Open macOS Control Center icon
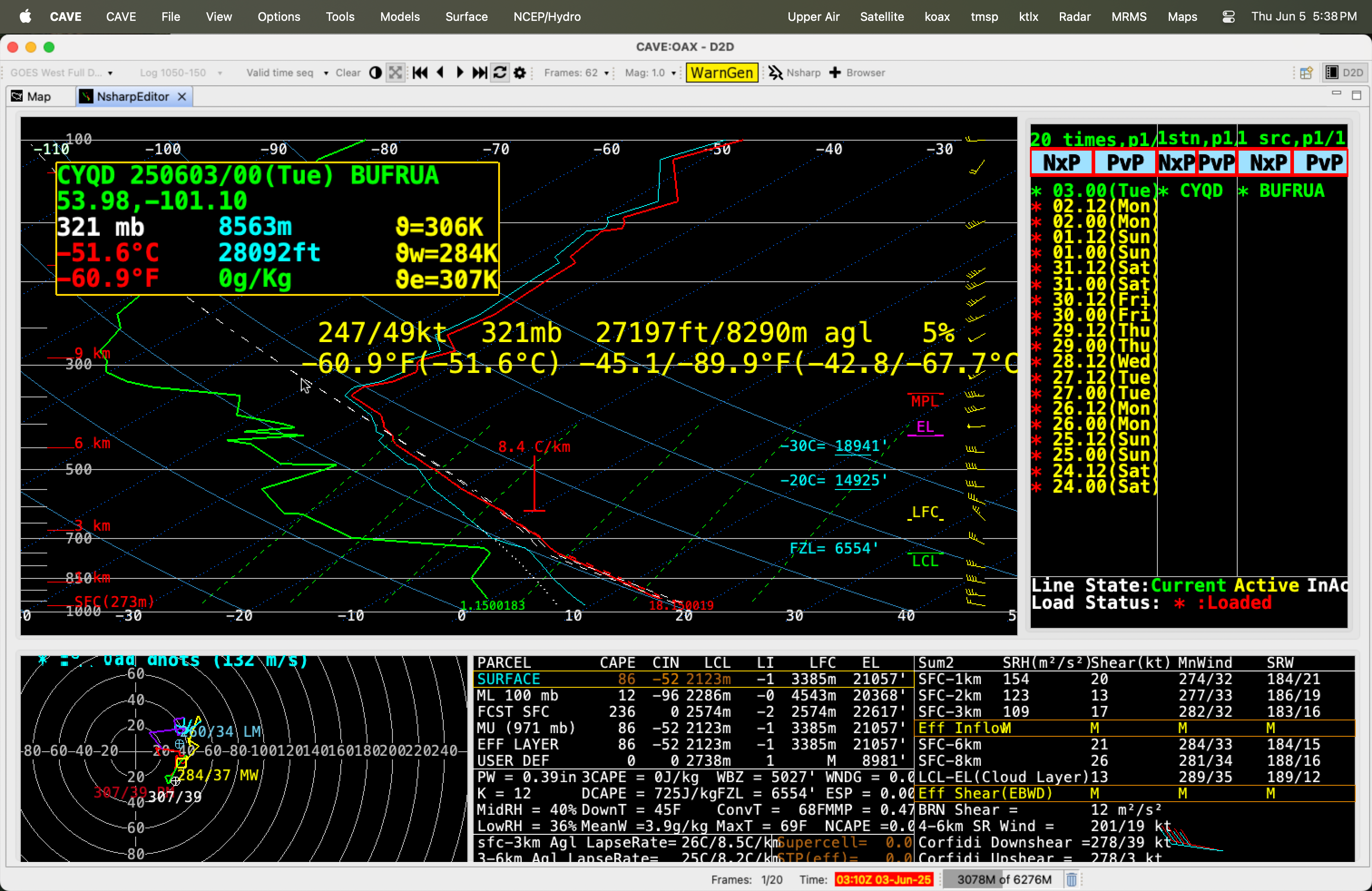Image resolution: width=1372 pixels, height=891 pixels. [1228, 17]
